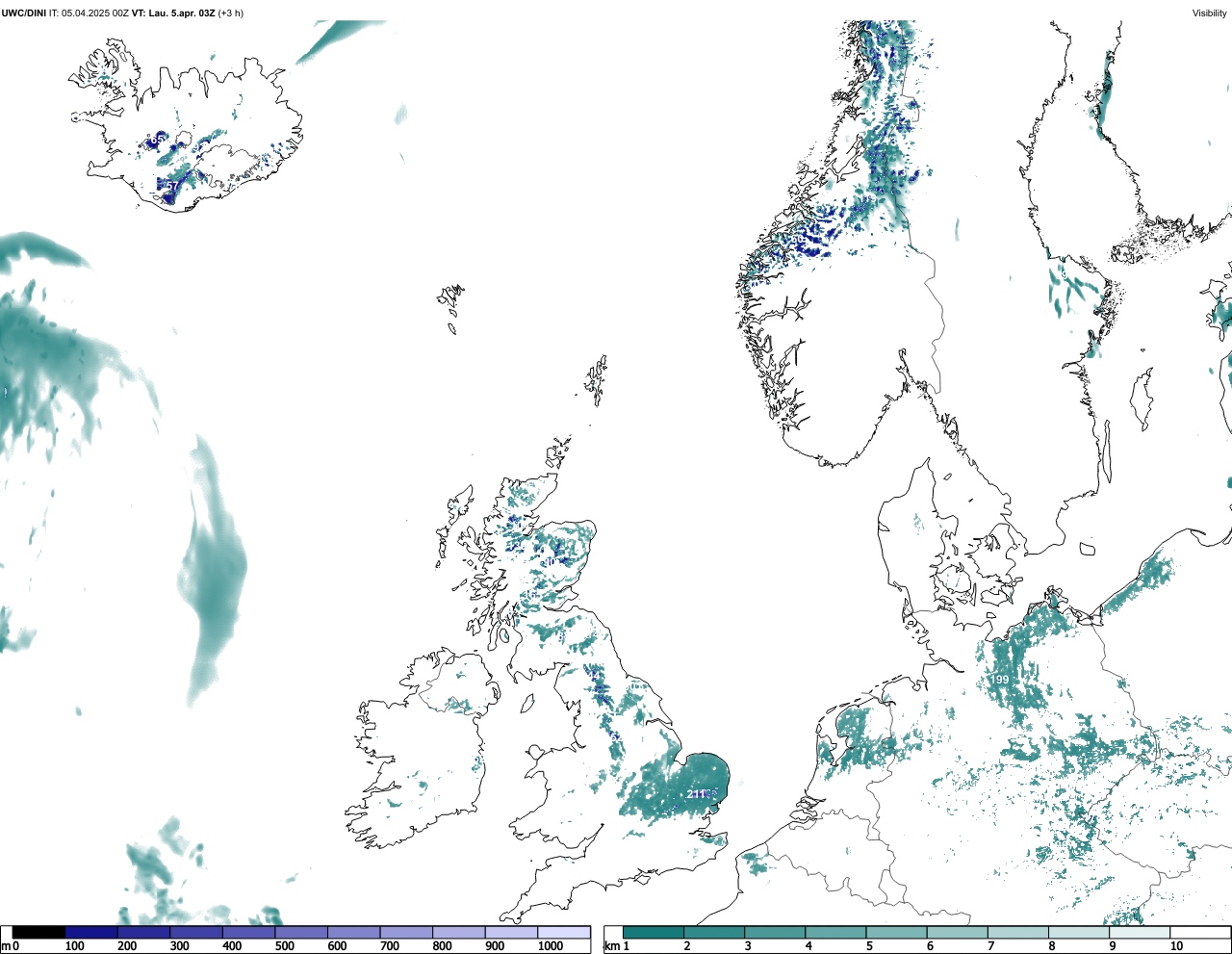The width and height of the screenshot is (1232, 954).
Task: Click the 'VT: Lau. 5.apr. 03Z' valid time
Action: tap(174, 13)
